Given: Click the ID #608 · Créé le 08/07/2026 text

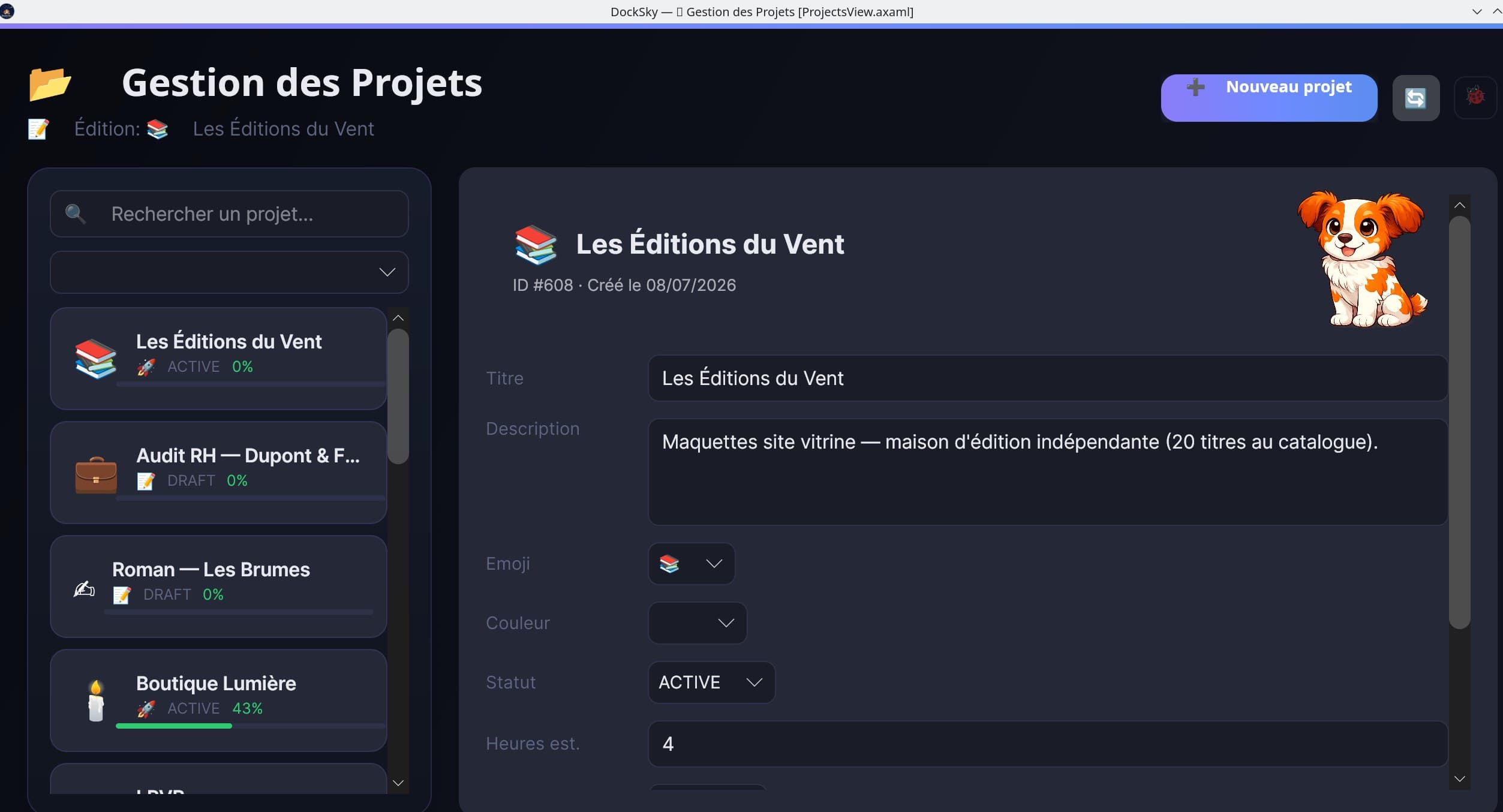Looking at the screenshot, I should pyautogui.click(x=624, y=285).
